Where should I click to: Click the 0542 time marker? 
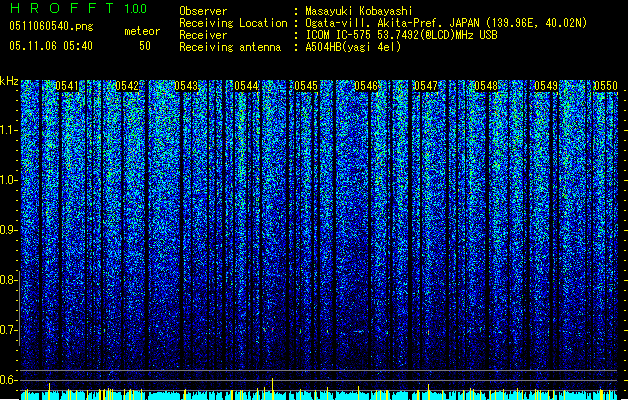(127, 86)
